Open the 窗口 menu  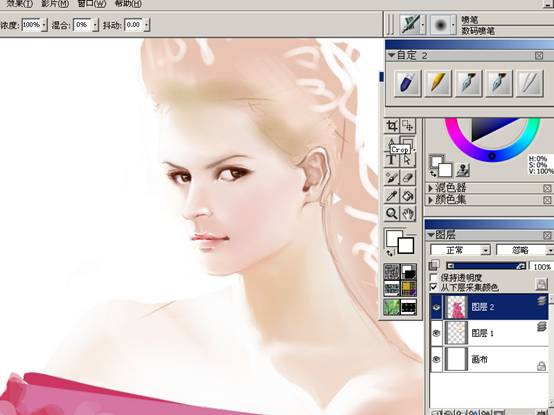92,4
